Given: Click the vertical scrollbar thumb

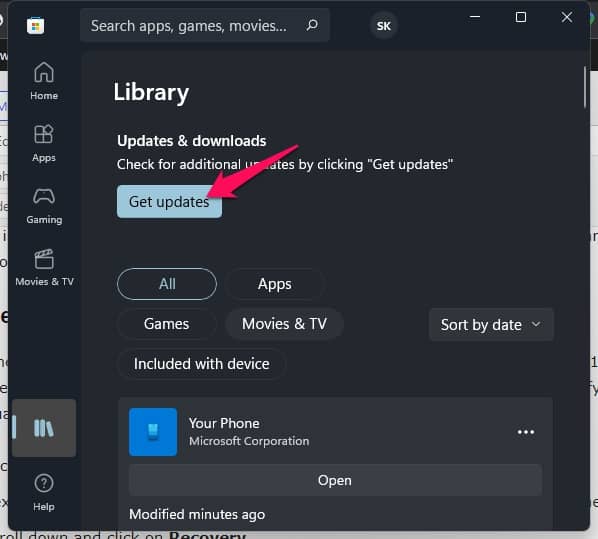Looking at the screenshot, I should click(584, 87).
